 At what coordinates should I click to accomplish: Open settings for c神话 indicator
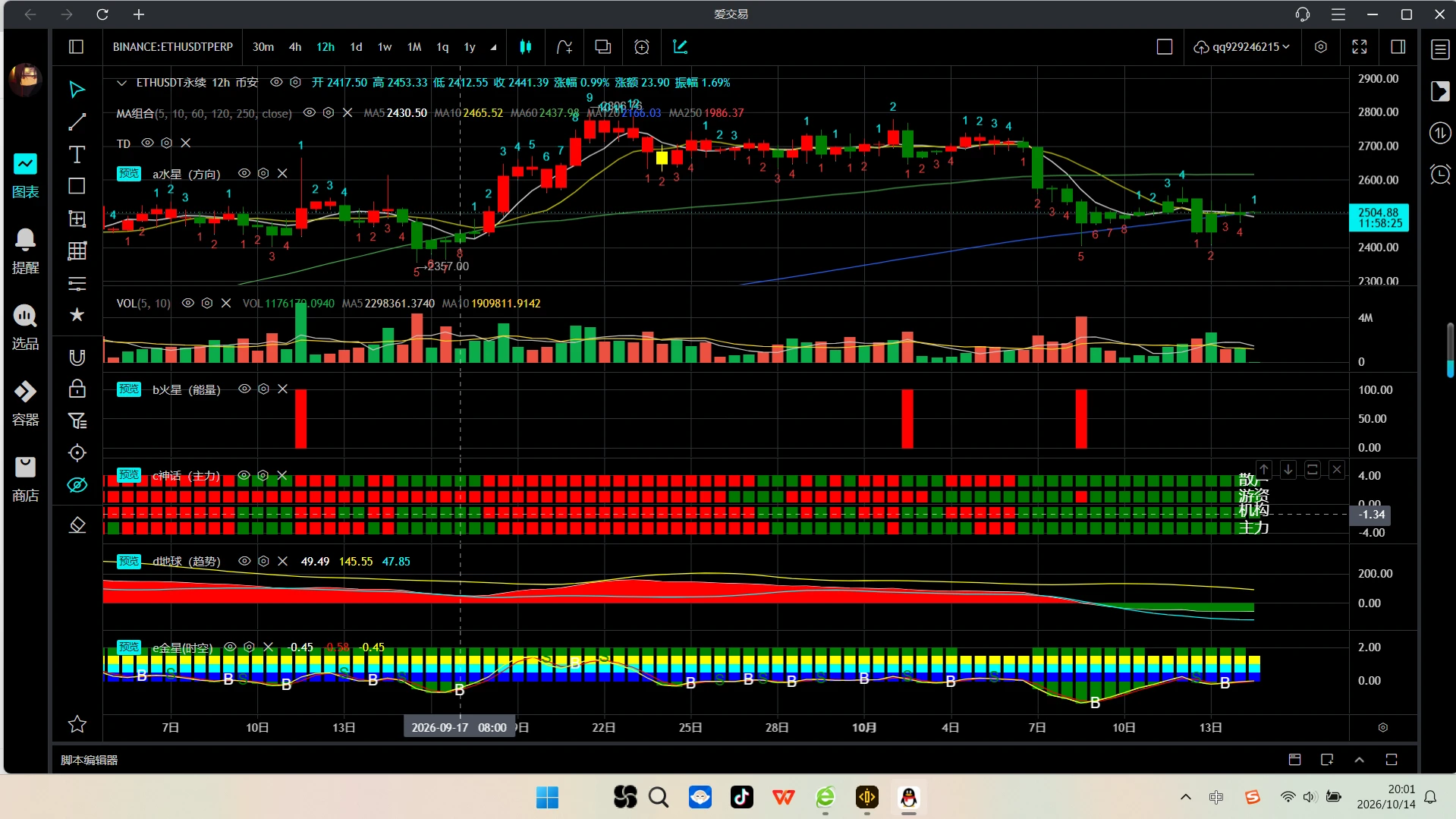pyautogui.click(x=263, y=475)
